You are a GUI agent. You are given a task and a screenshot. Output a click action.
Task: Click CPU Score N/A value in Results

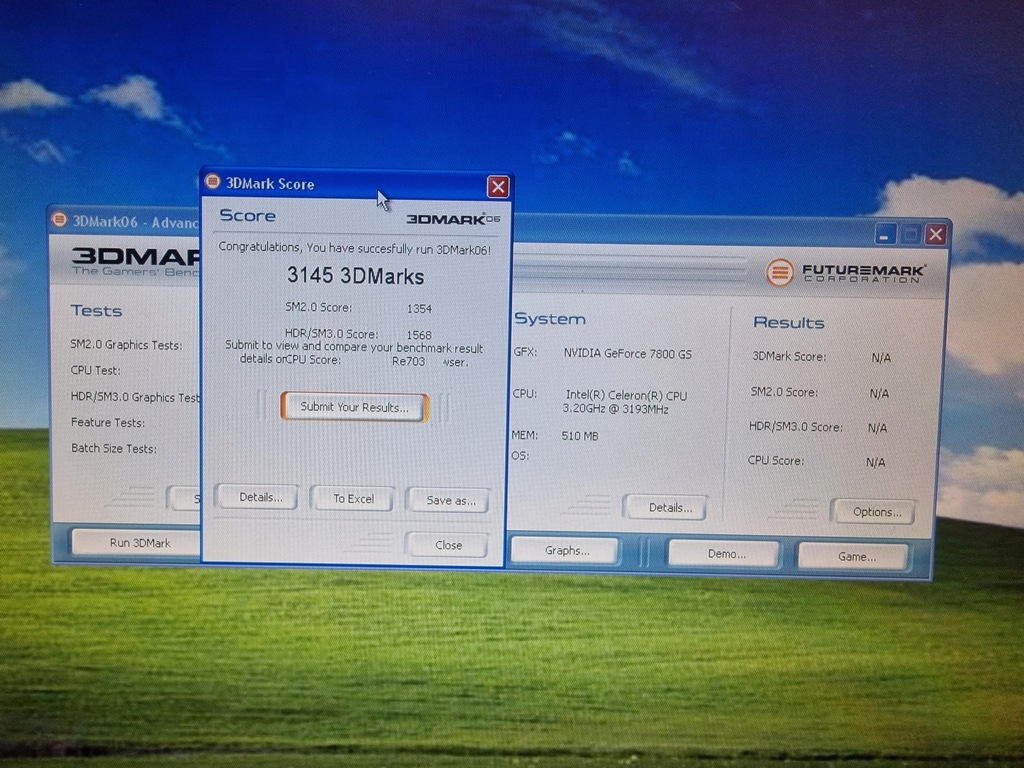(875, 462)
